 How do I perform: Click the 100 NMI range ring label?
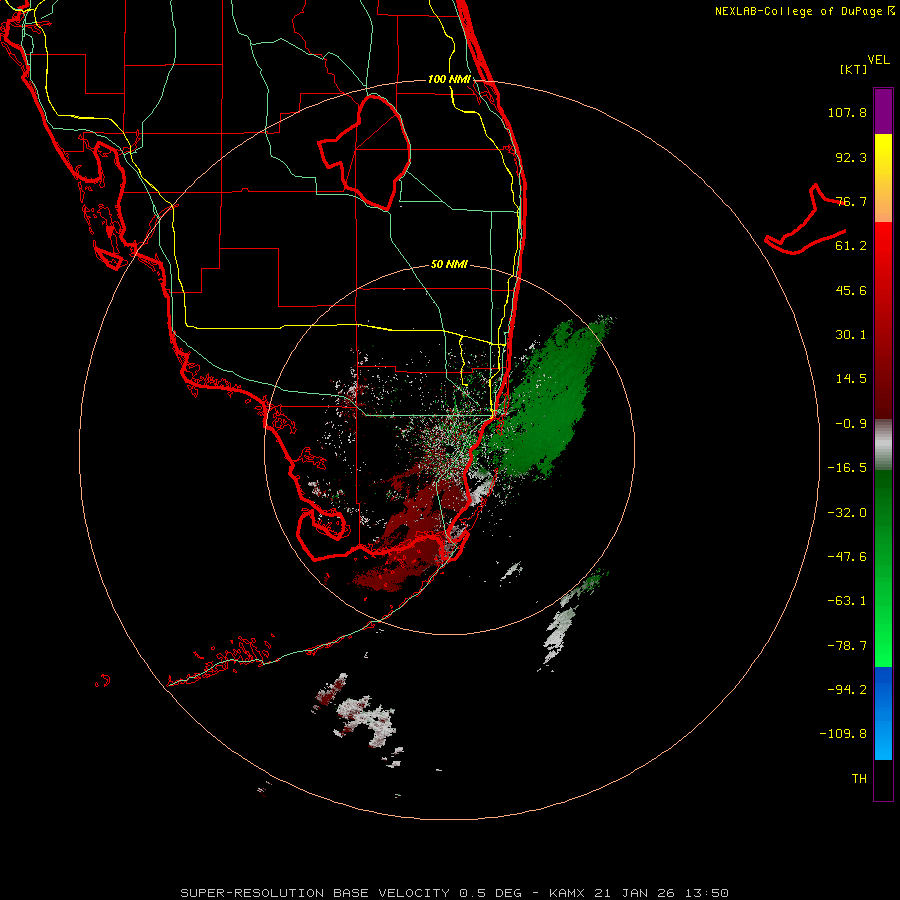pyautogui.click(x=449, y=79)
